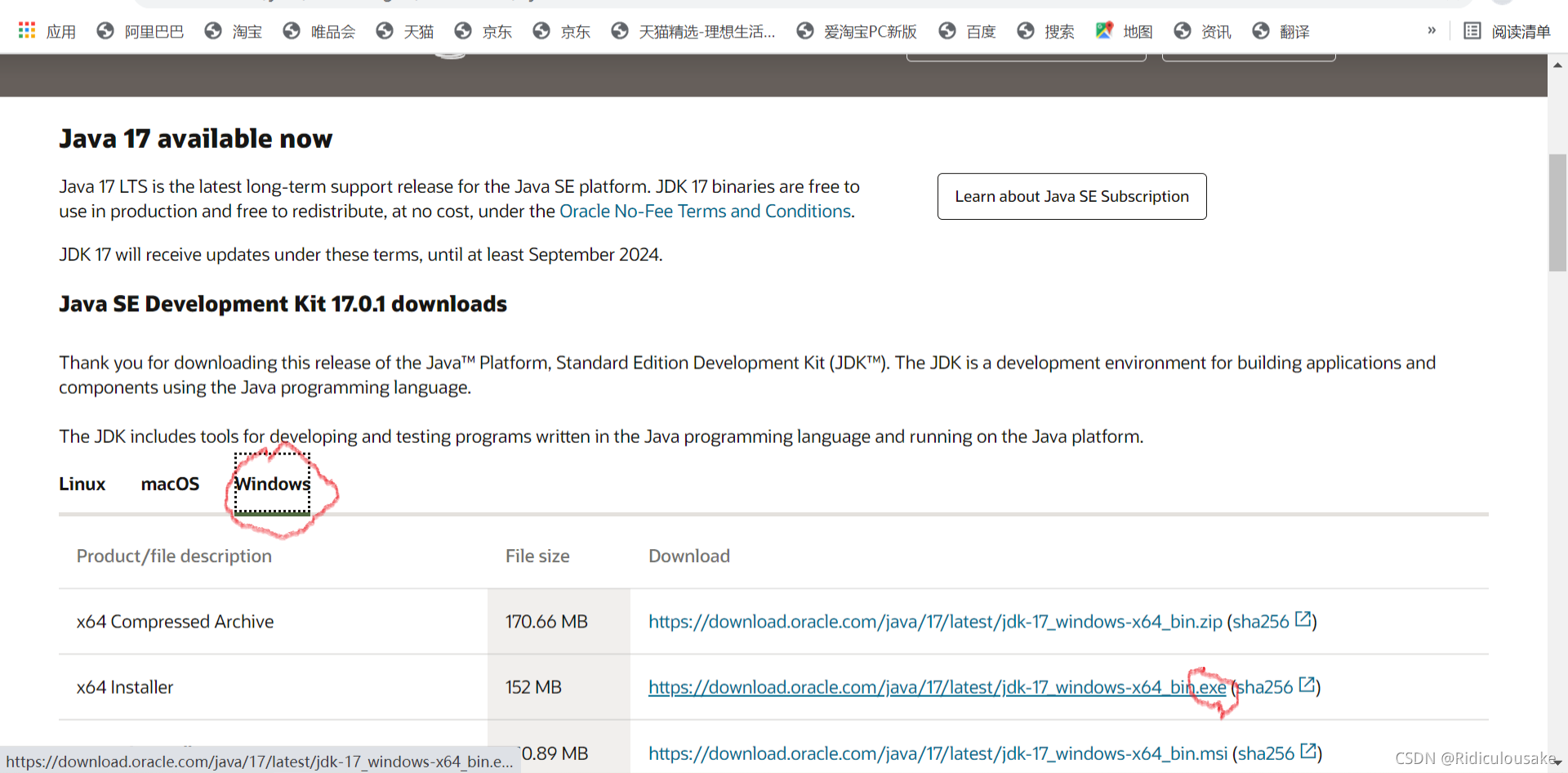
Task: Click Learn about Java SE Subscription button
Action: click(1071, 196)
